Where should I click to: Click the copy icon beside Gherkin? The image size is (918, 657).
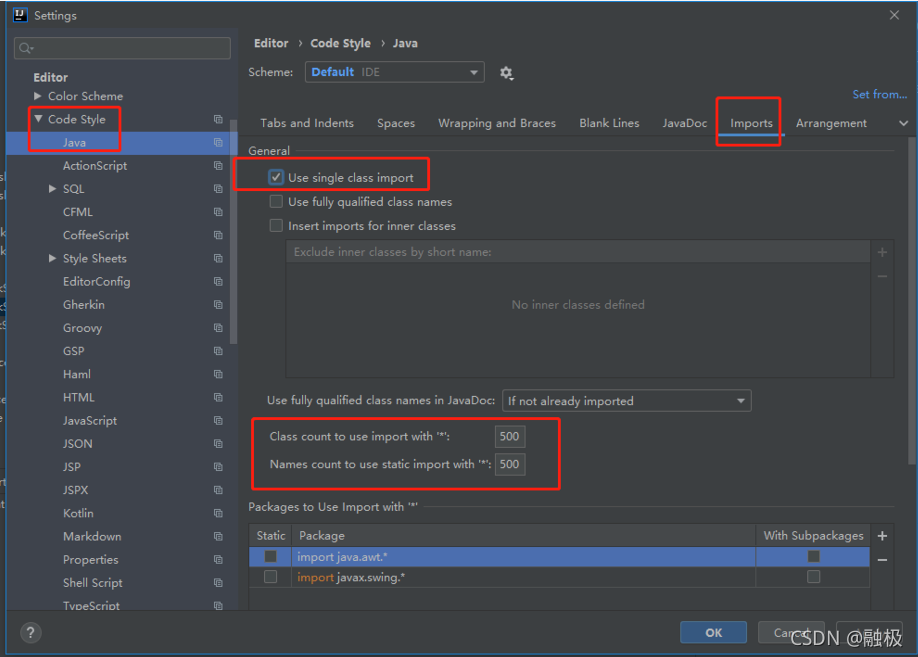[x=218, y=304]
